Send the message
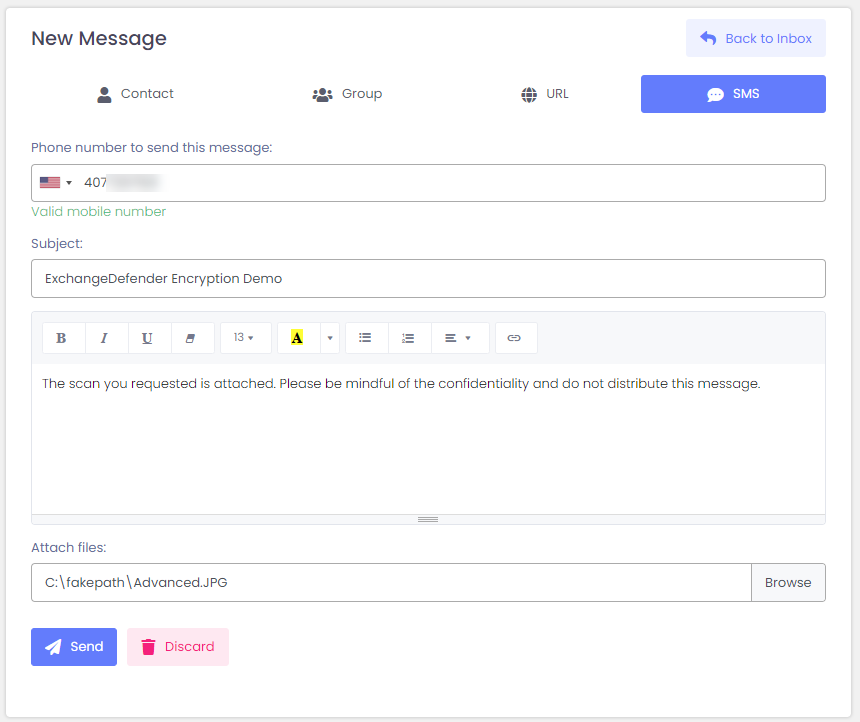The image size is (860, 722). point(74,647)
